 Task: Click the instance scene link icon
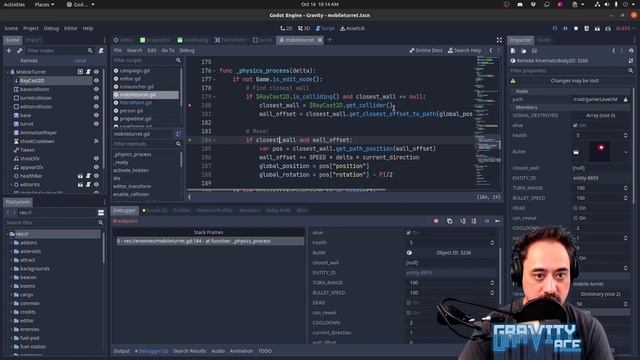tap(19, 51)
